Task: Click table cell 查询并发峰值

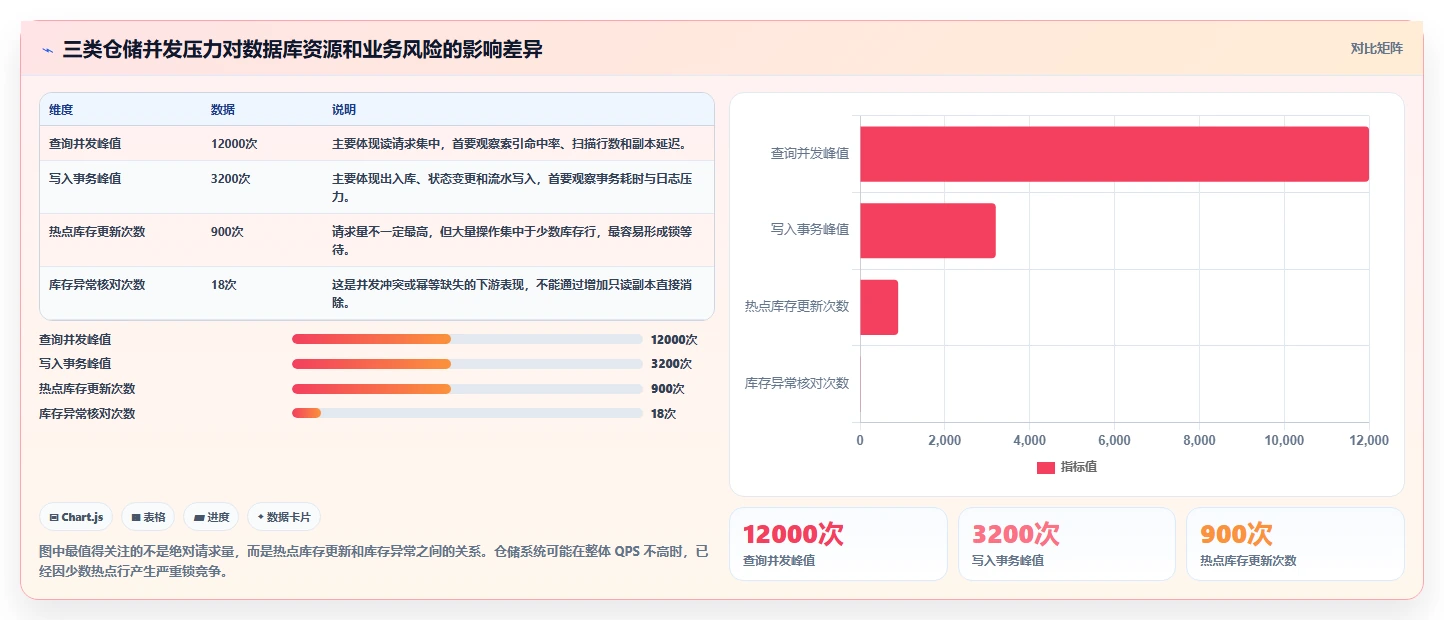Action: (x=86, y=144)
